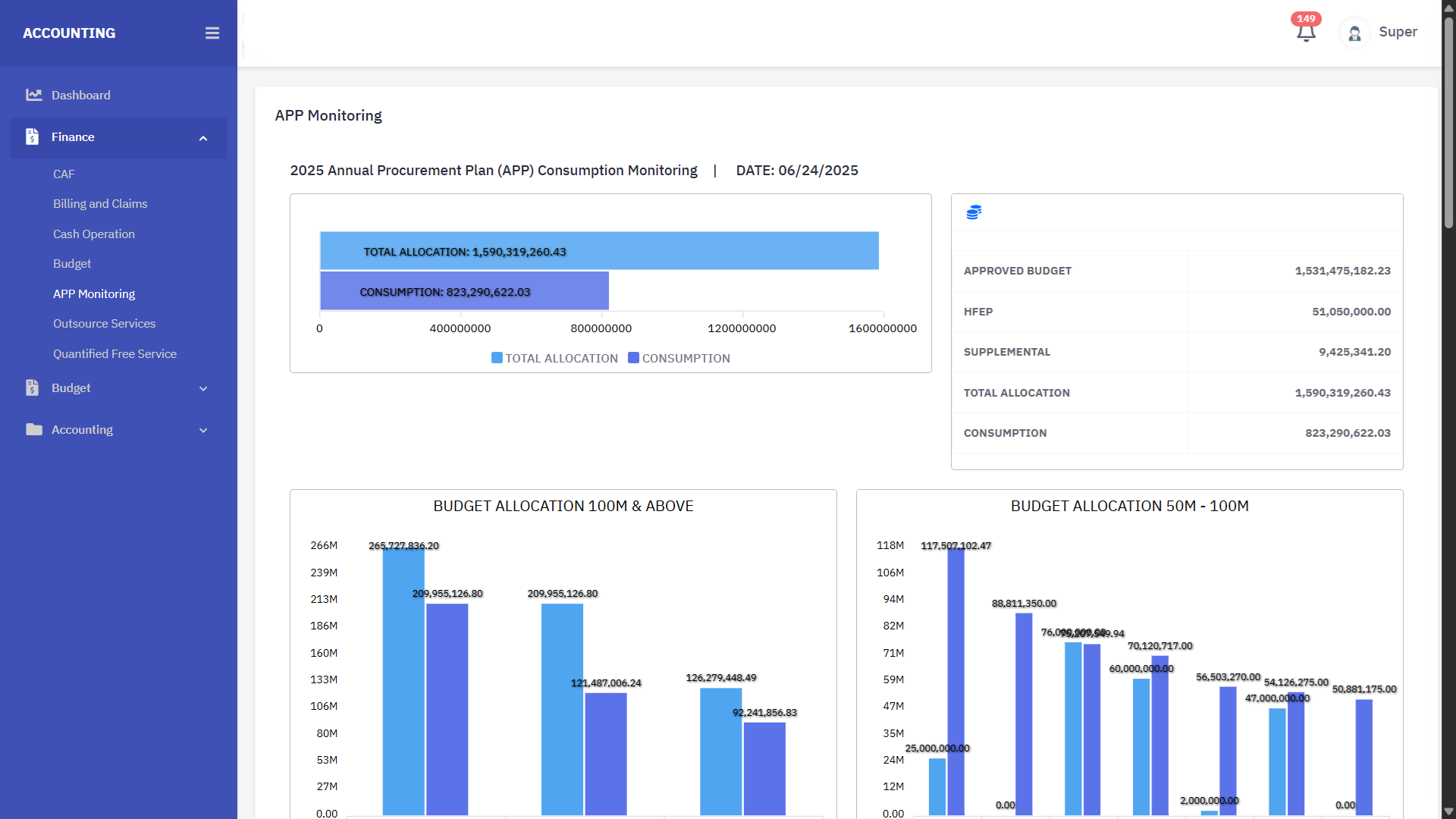
Task: Click the Dashboard chart icon
Action: 33,95
